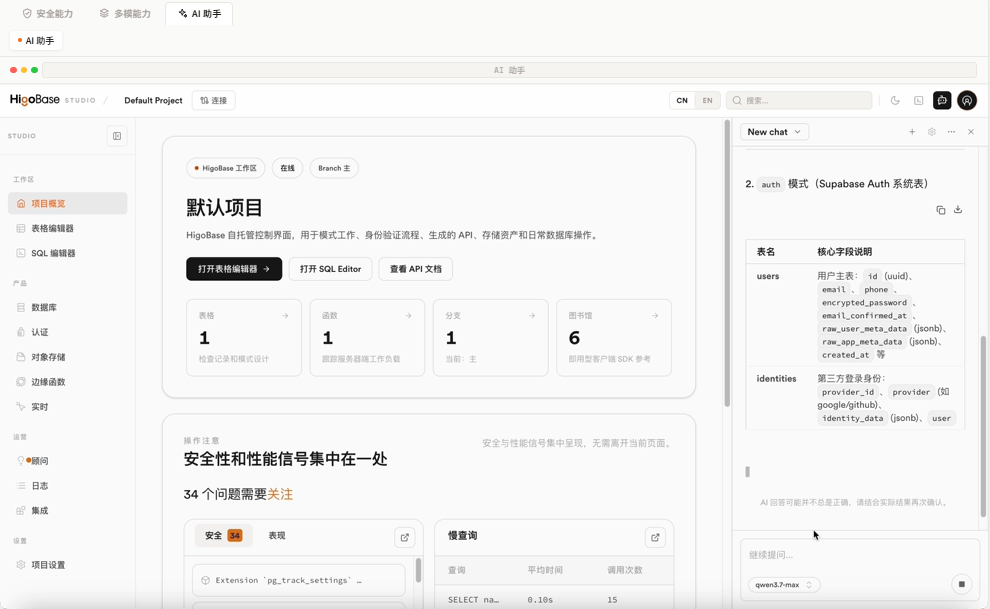The image size is (990, 609).
Task: Click the users table name cell
Action: [768, 276]
